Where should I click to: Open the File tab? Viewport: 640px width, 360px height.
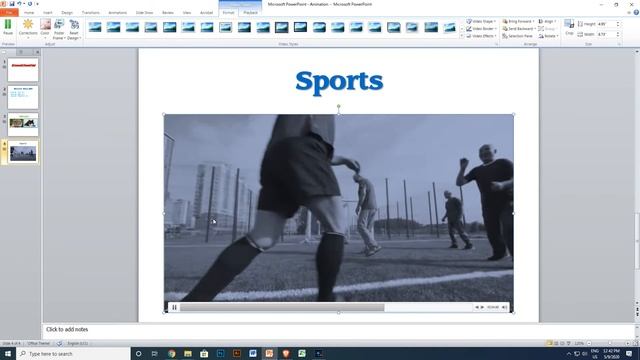click(9, 13)
